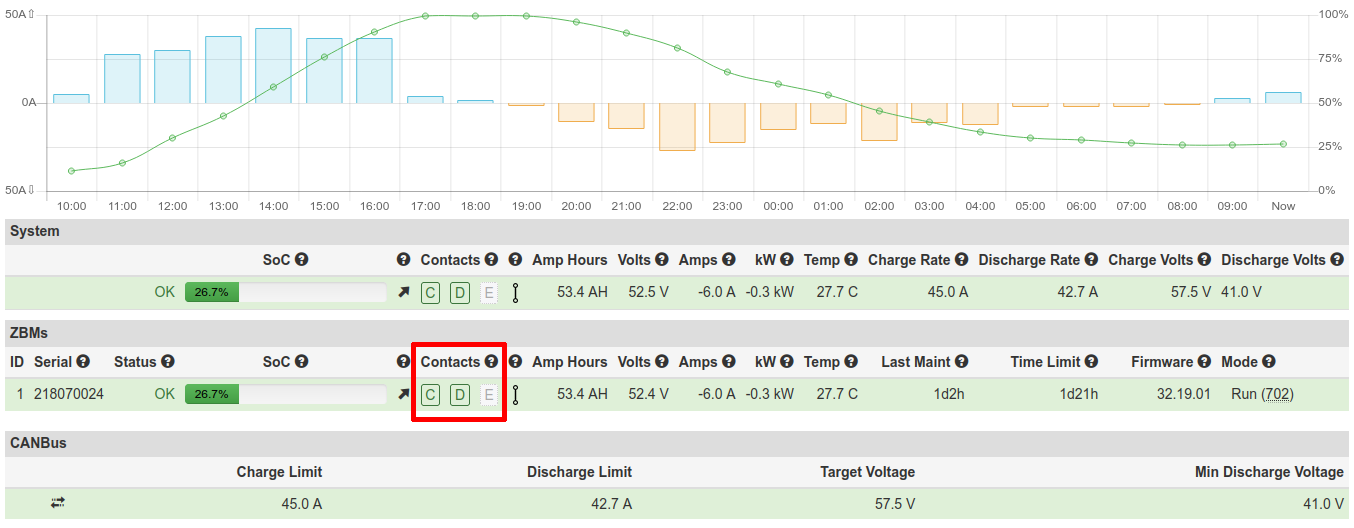Click the help icon beside Mode
Screen dimensions: 1354x528
click(x=1268, y=362)
